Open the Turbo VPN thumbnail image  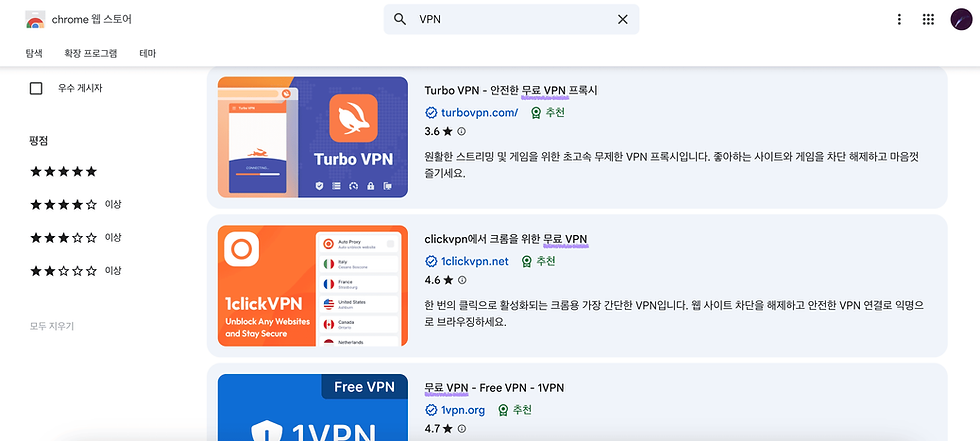(312, 137)
